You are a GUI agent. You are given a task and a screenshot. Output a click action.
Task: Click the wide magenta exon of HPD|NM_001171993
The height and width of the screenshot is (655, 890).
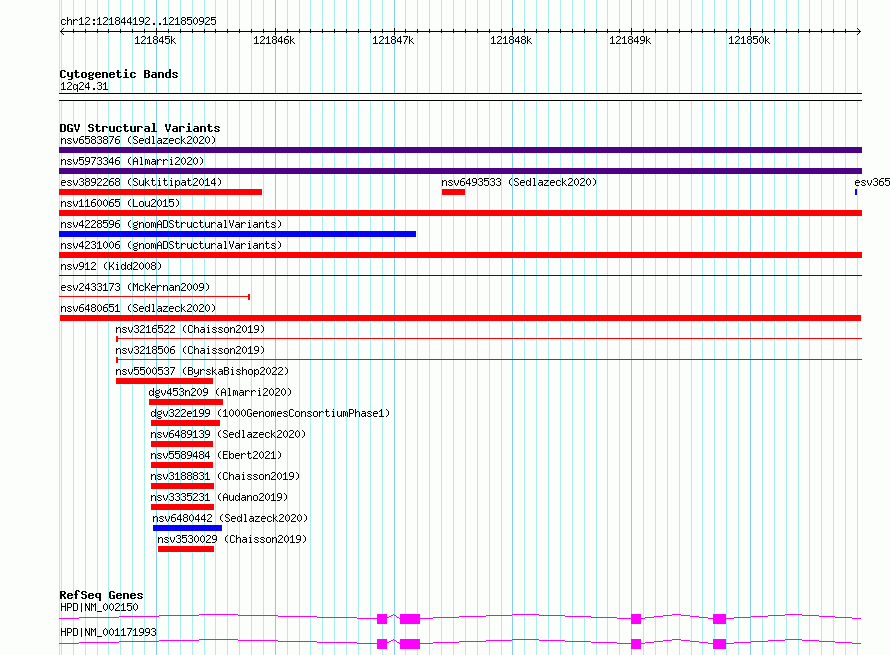(410, 644)
